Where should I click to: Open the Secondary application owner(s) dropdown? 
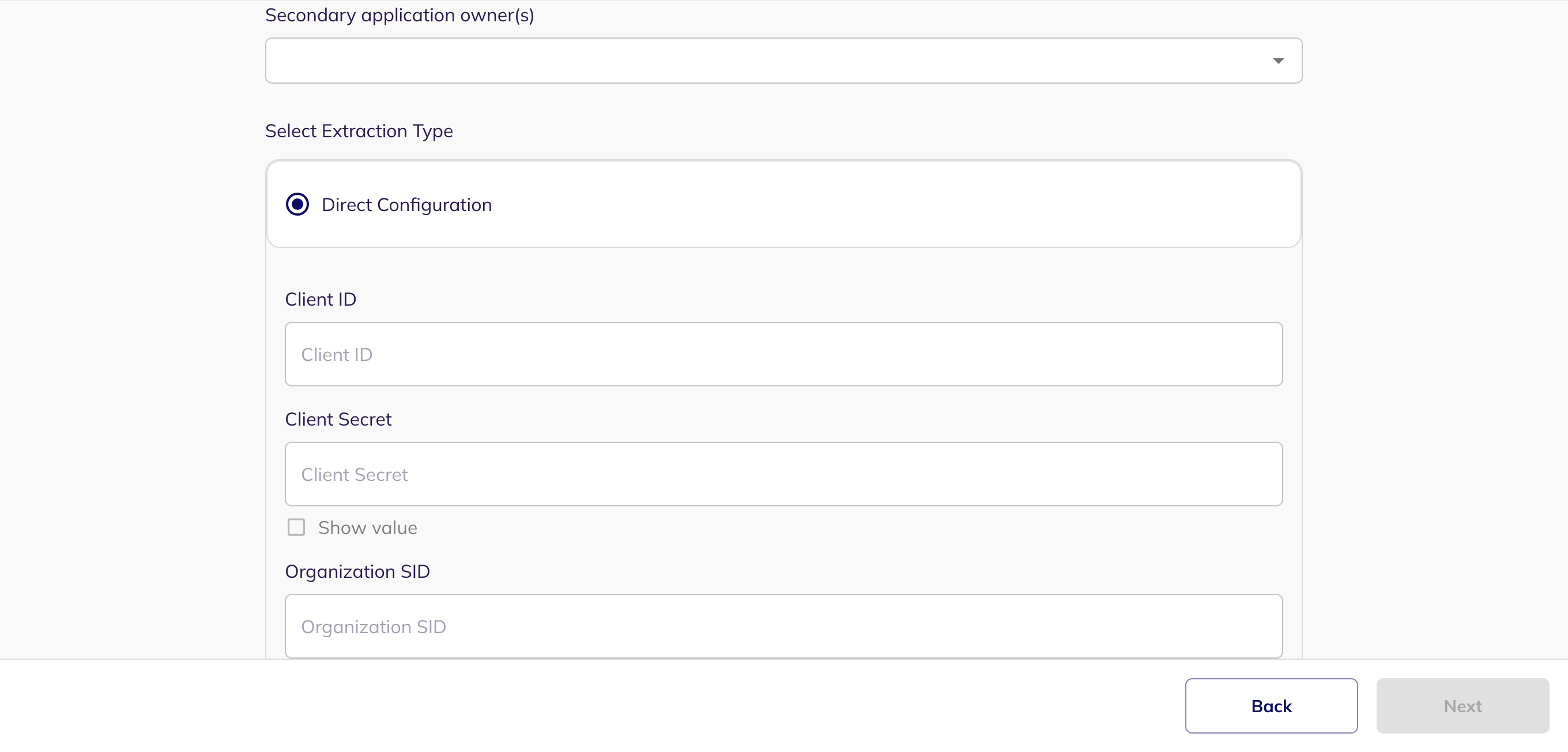783,61
